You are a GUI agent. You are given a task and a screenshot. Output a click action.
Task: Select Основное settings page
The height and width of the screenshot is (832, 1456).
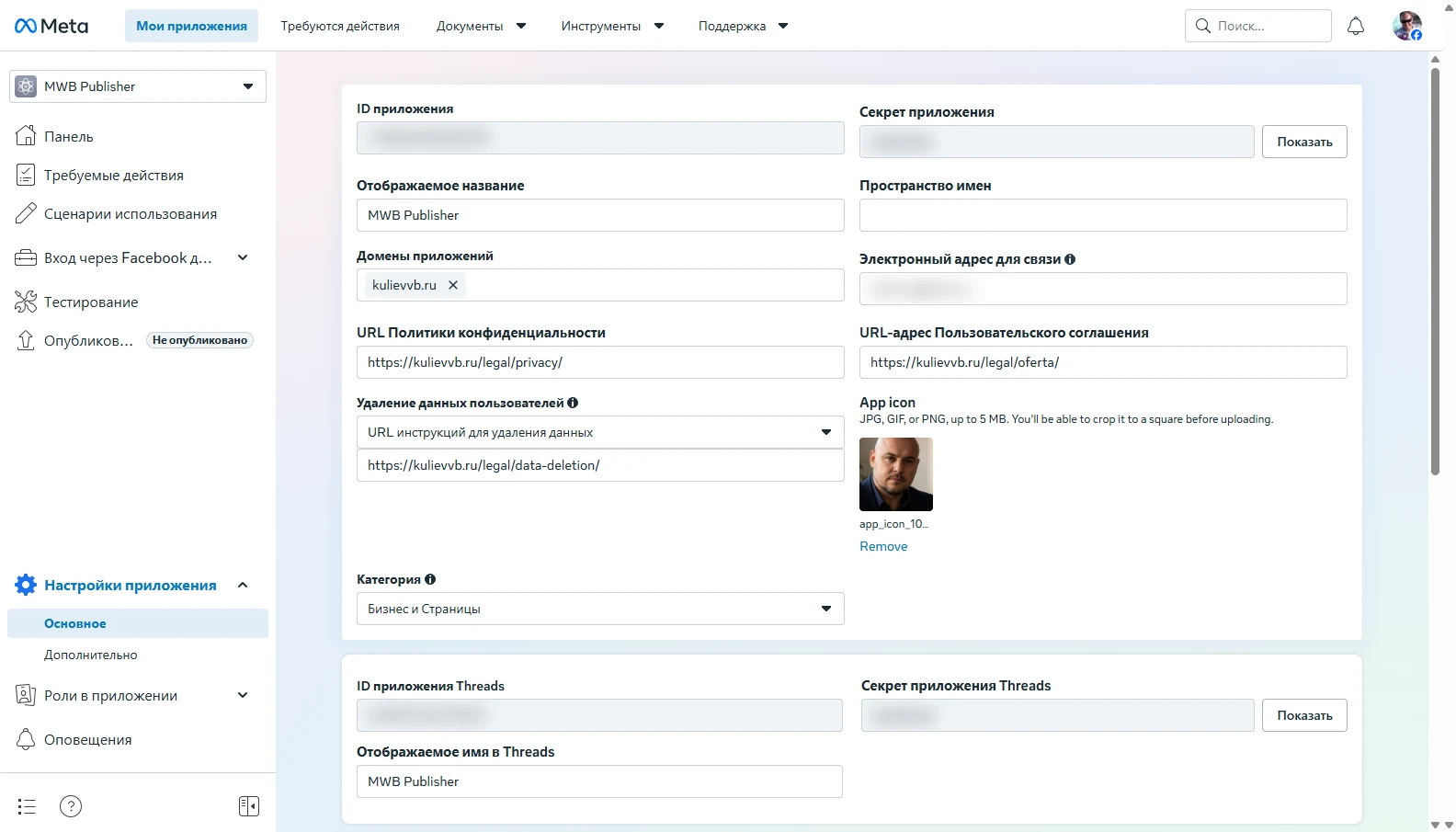pos(138,623)
